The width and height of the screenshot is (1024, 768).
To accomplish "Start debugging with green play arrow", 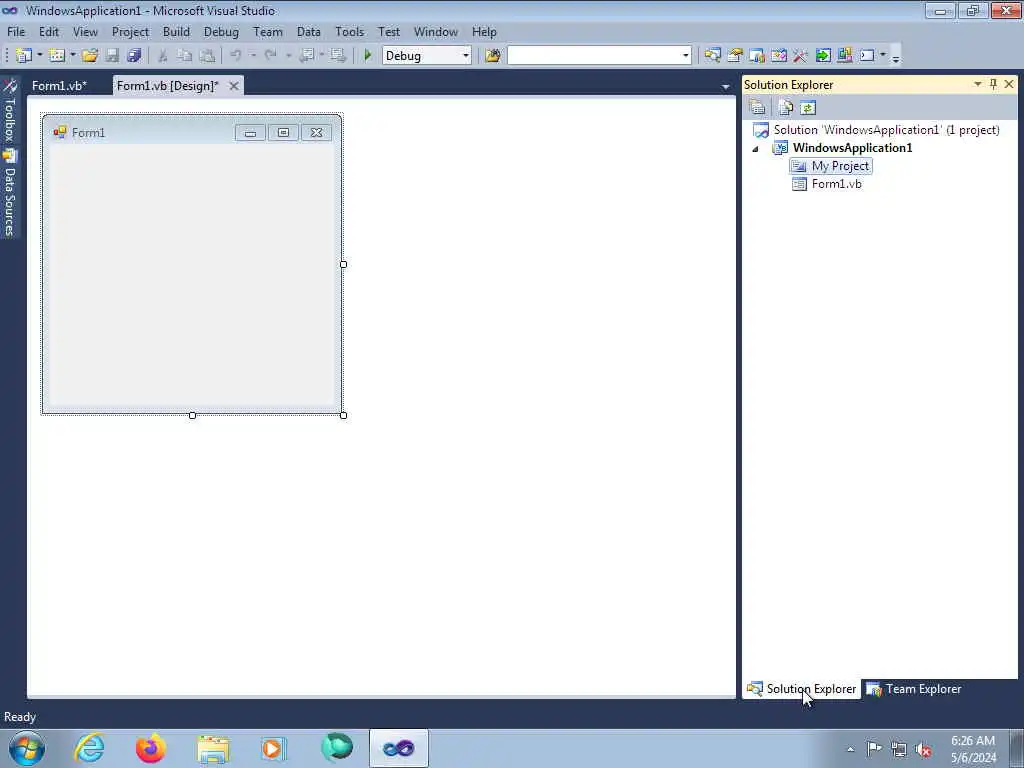I will coord(368,56).
